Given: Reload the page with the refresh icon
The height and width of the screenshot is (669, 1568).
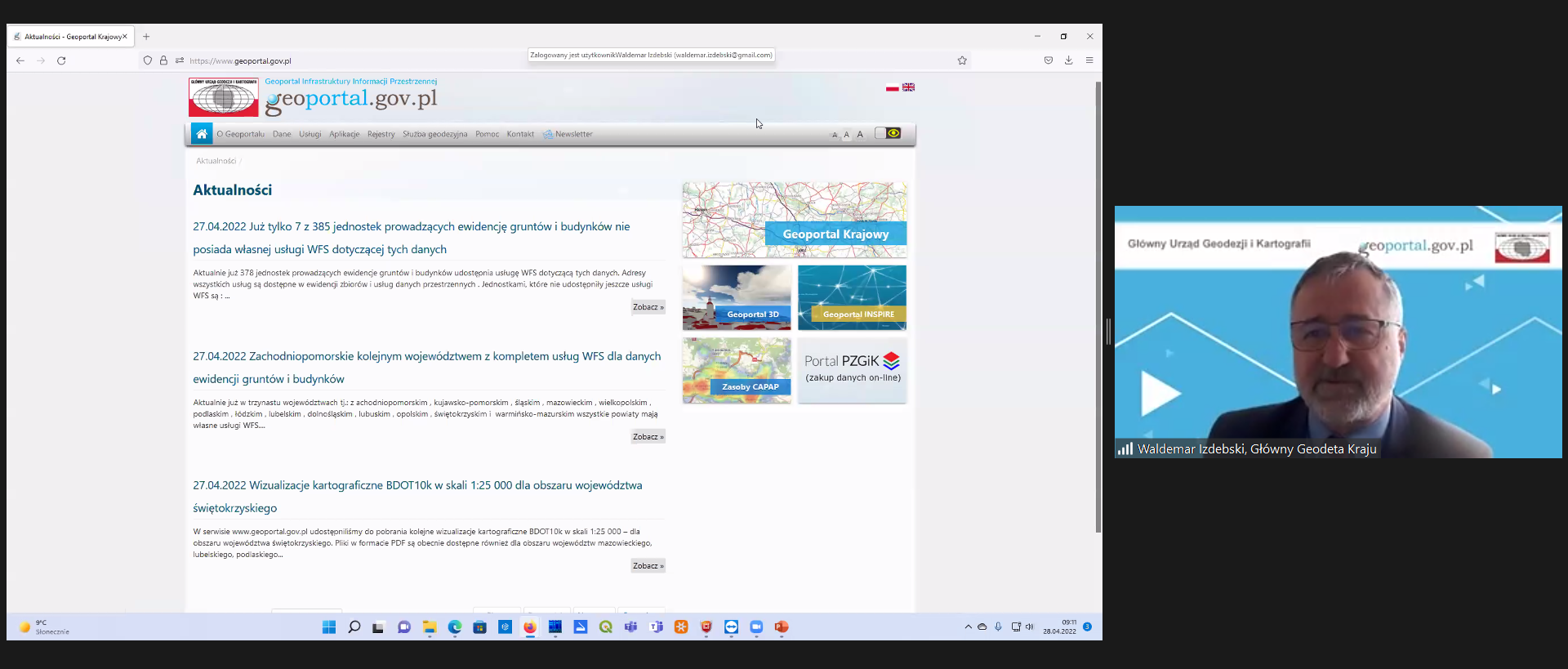Looking at the screenshot, I should [x=61, y=60].
